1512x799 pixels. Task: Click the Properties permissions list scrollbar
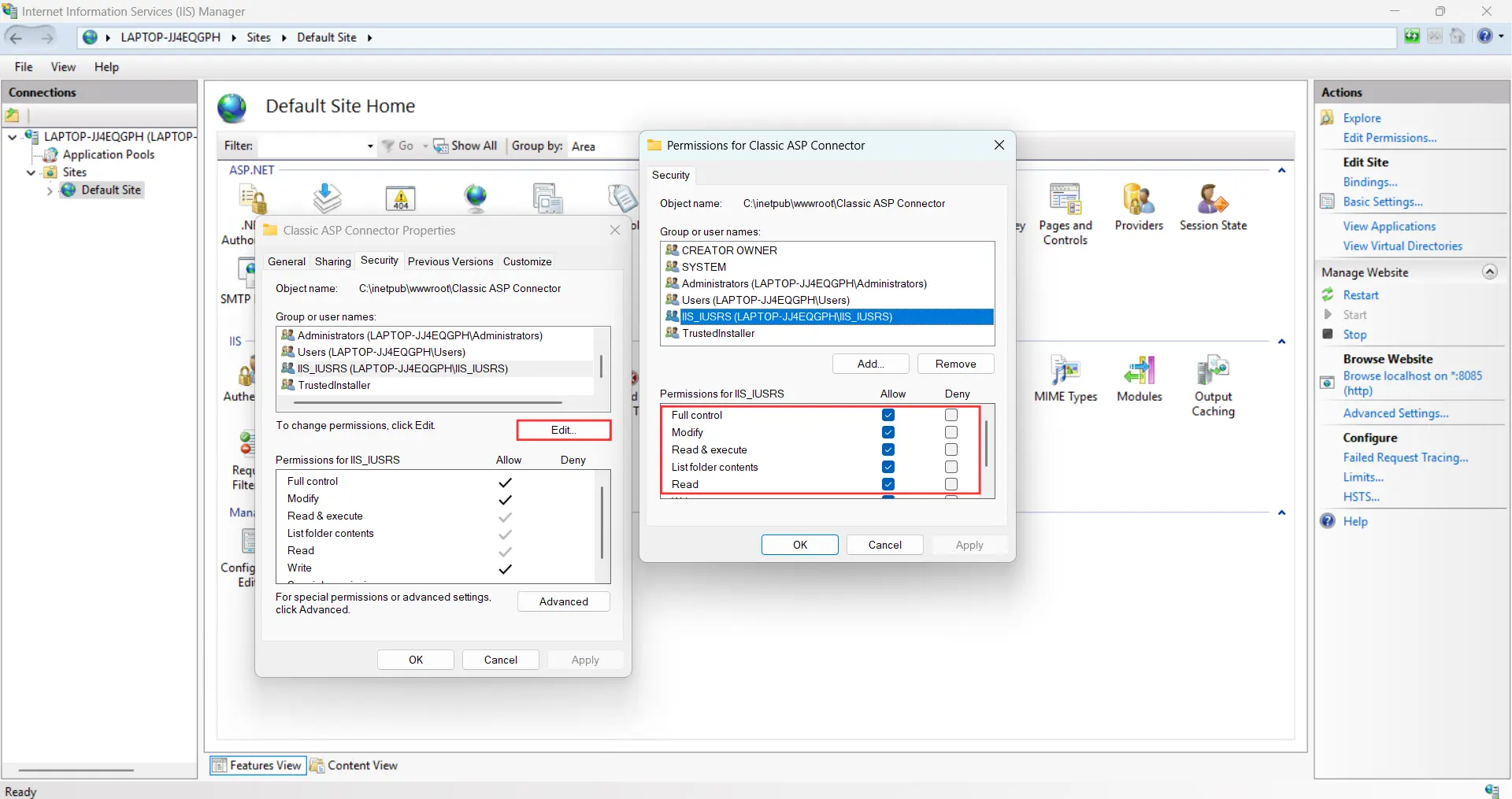[x=602, y=522]
